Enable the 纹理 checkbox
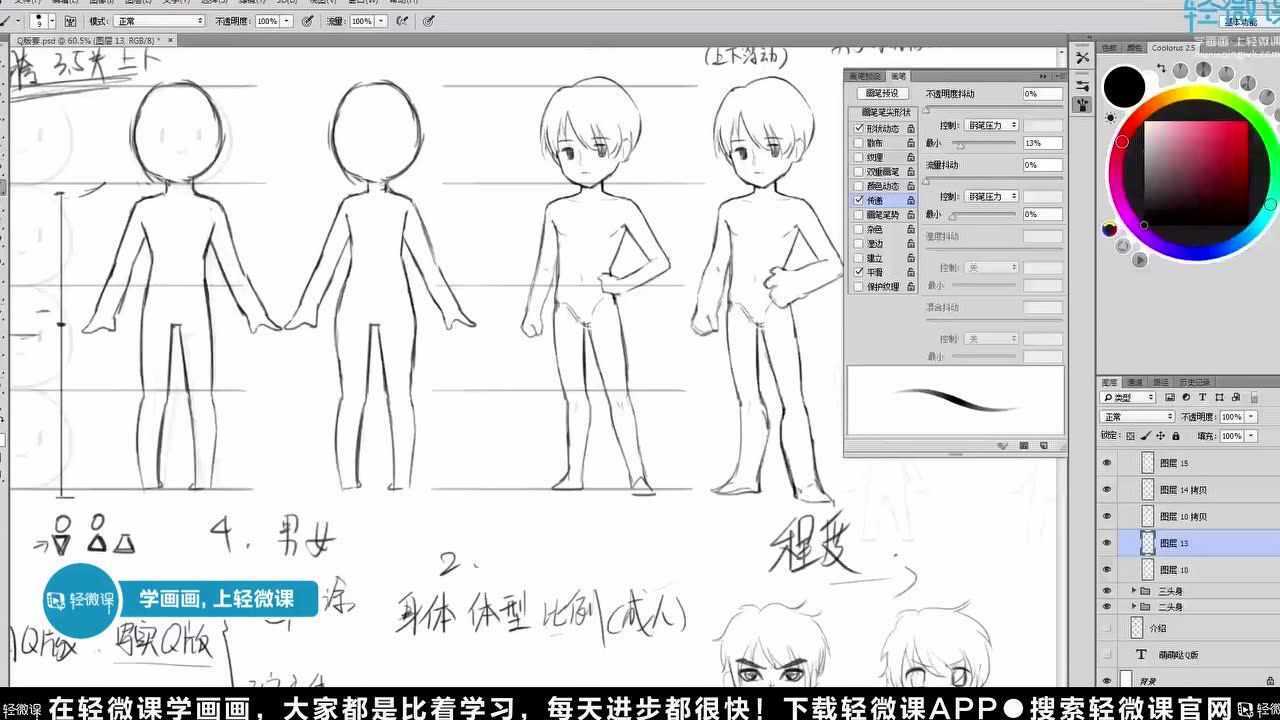1280x720 pixels. coord(858,157)
